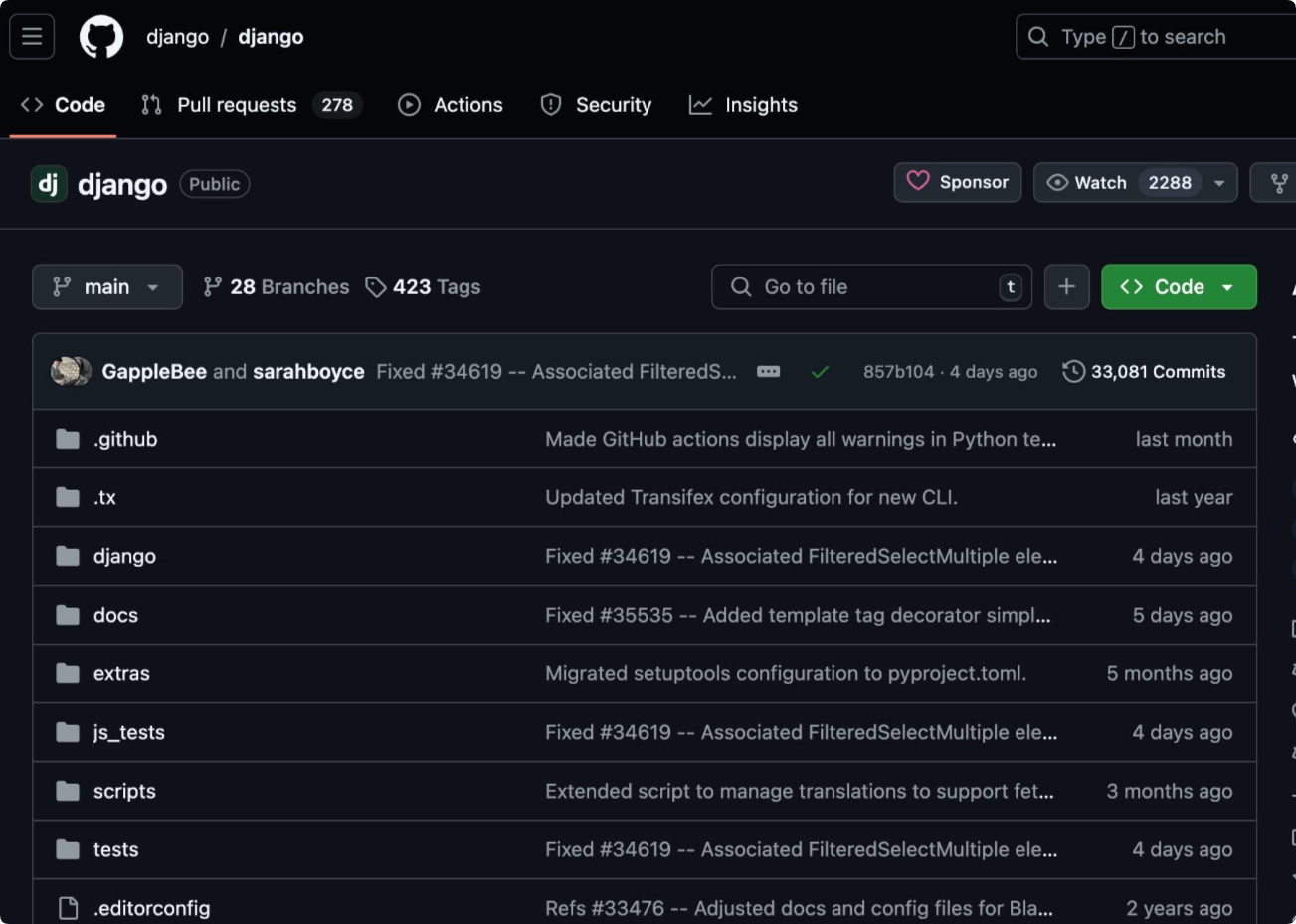Click the commit authors avatar stack
The width and height of the screenshot is (1296, 924).
(71, 371)
